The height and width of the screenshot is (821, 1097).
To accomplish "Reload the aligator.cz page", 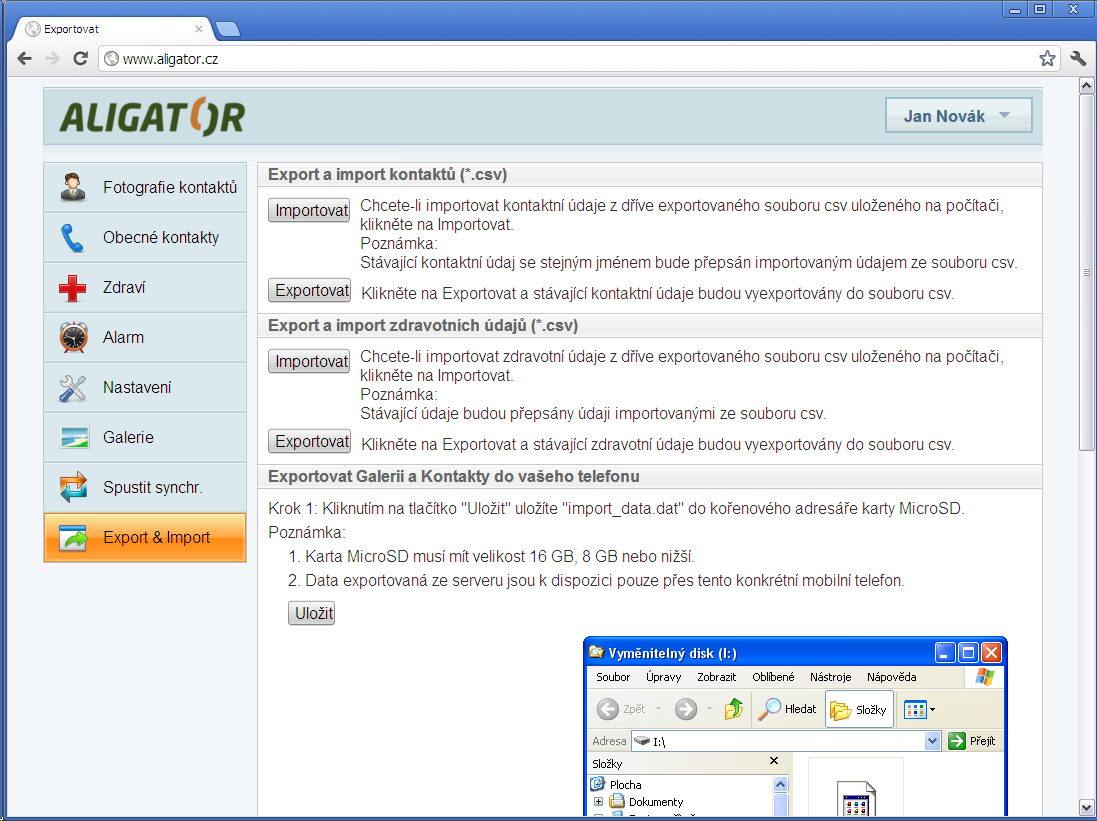I will [80, 59].
